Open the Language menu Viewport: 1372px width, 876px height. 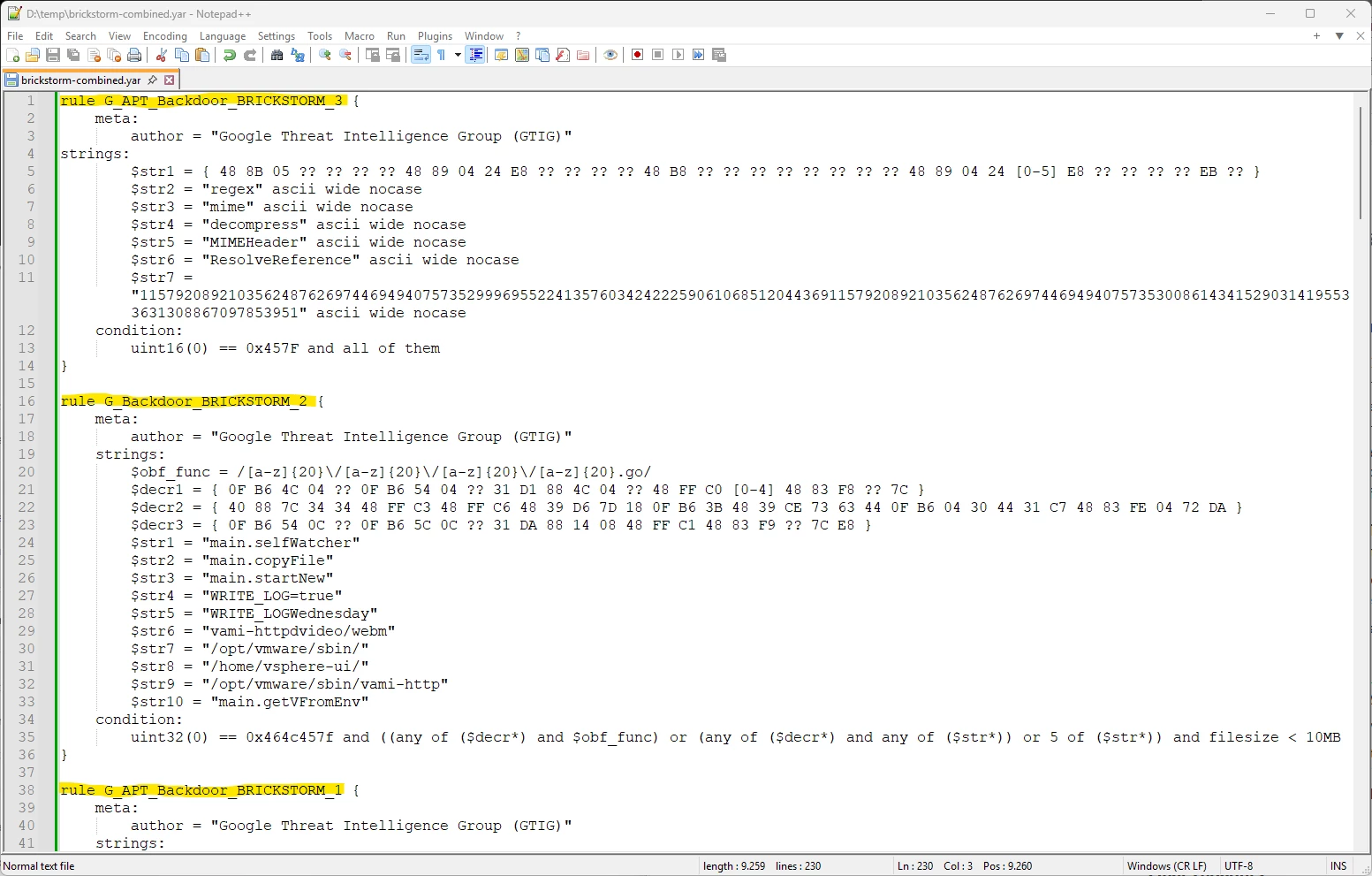(x=223, y=36)
